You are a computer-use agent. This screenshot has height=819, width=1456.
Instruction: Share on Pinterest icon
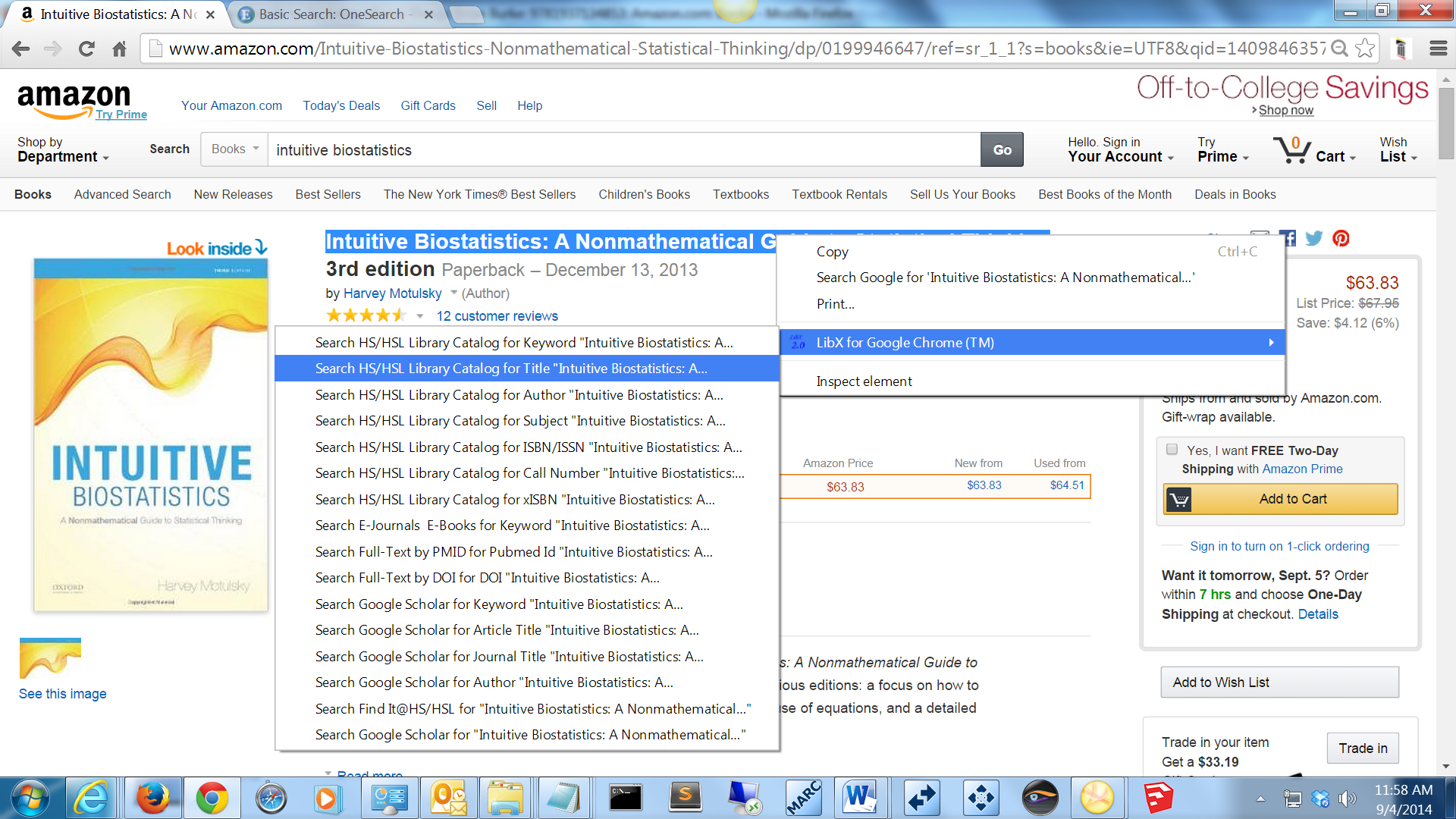click(x=1341, y=238)
